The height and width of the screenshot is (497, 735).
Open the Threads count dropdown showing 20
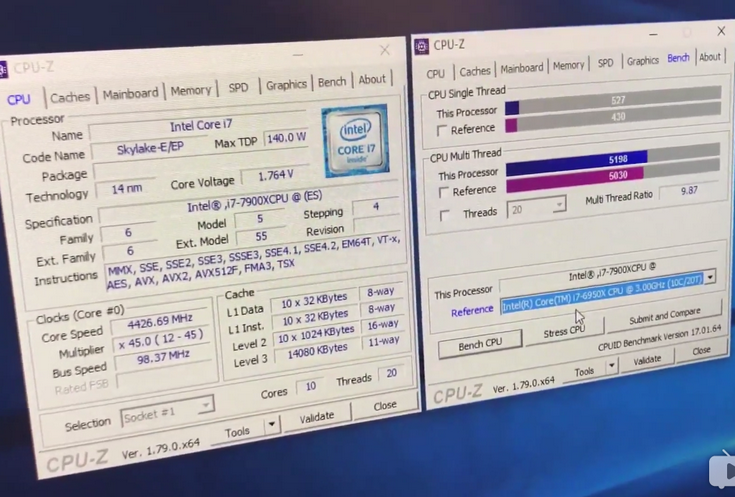(536, 207)
